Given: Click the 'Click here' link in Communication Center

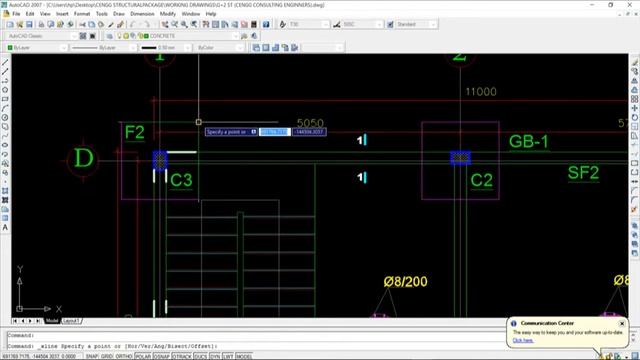Looking at the screenshot, I should point(523,340).
